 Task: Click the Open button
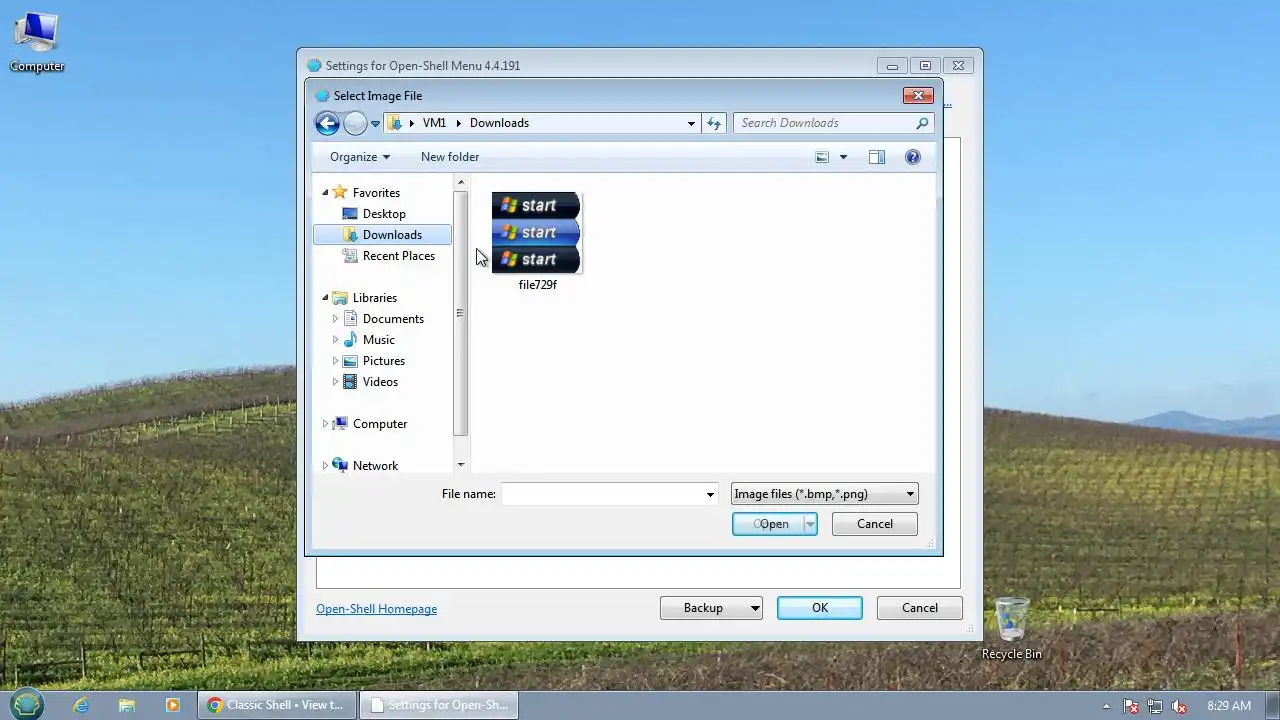coord(768,524)
